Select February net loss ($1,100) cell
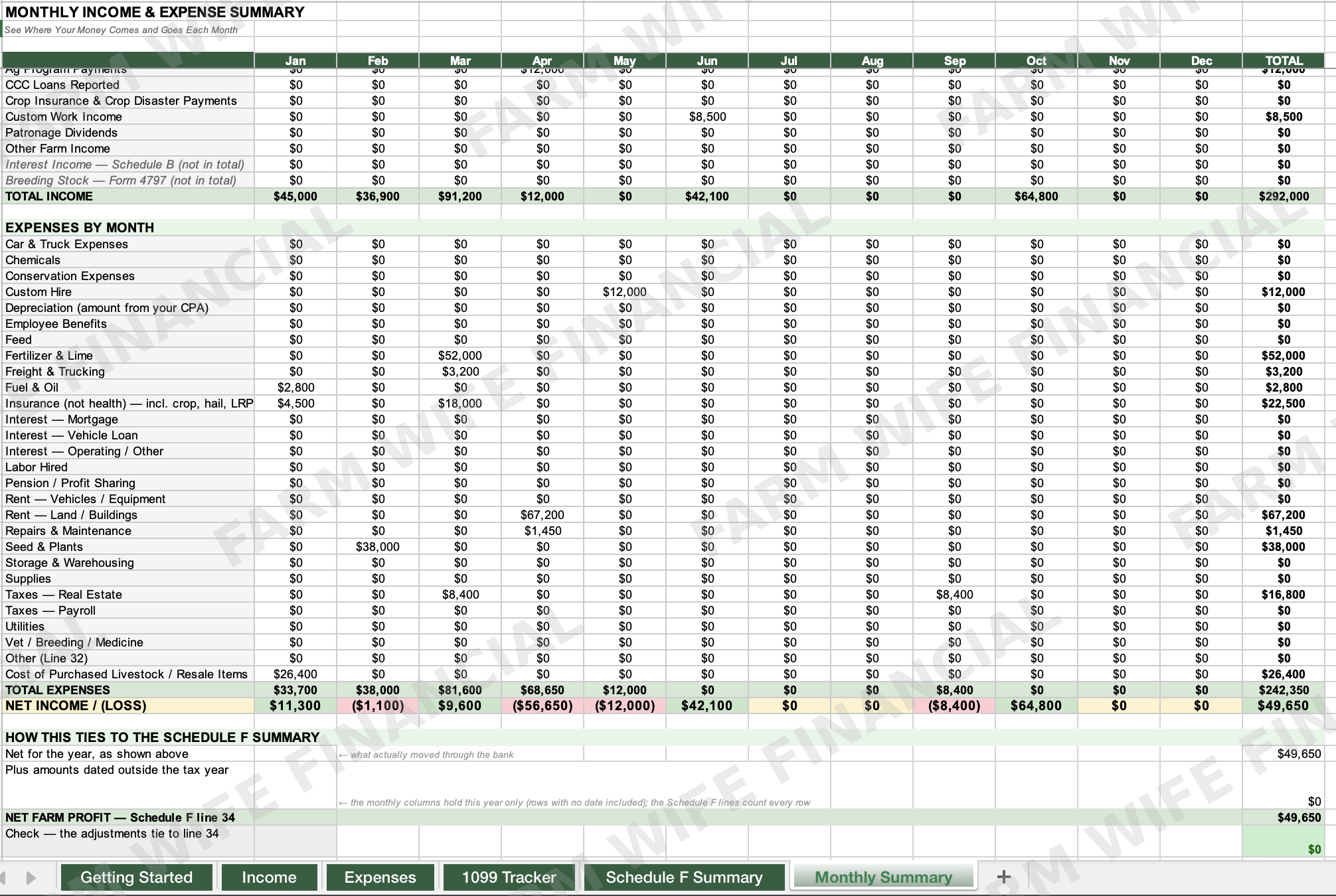Image resolution: width=1336 pixels, height=896 pixels. pos(378,706)
